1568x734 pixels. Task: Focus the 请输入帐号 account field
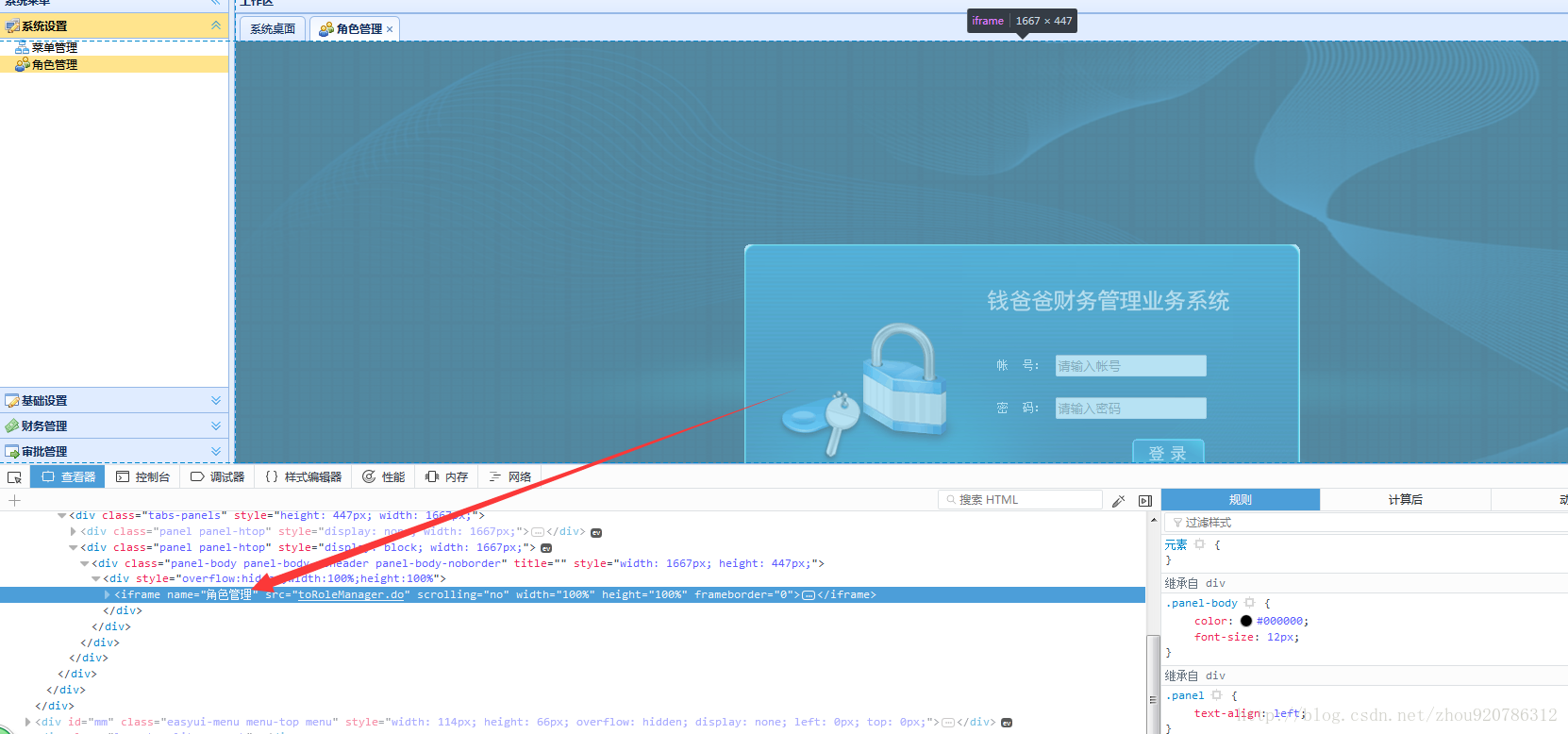pos(1130,366)
